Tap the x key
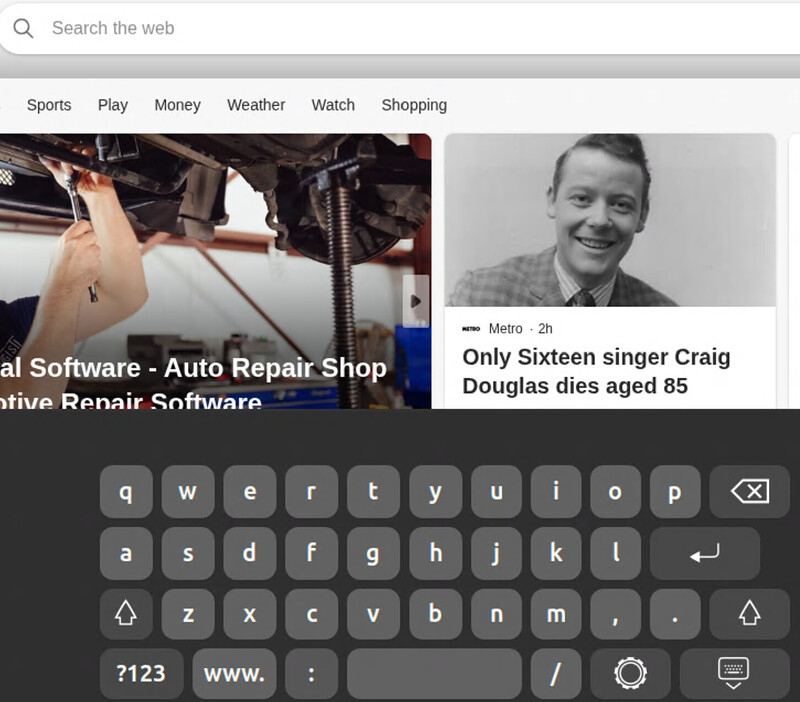The height and width of the screenshot is (702, 800). (250, 614)
